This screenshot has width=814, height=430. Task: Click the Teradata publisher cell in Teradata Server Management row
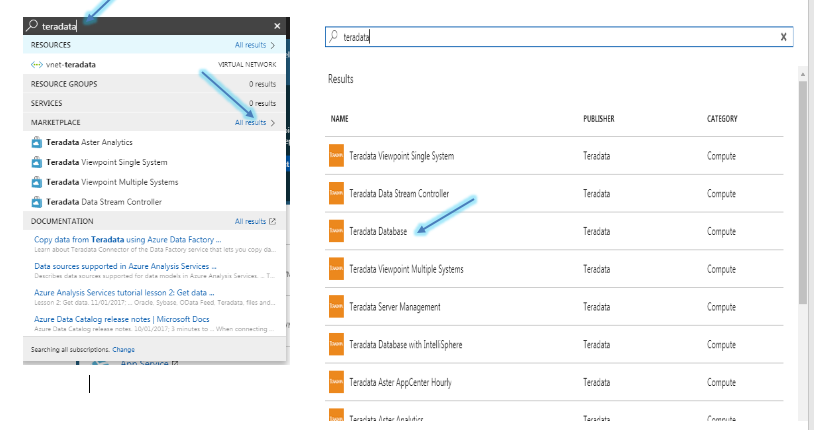(596, 307)
